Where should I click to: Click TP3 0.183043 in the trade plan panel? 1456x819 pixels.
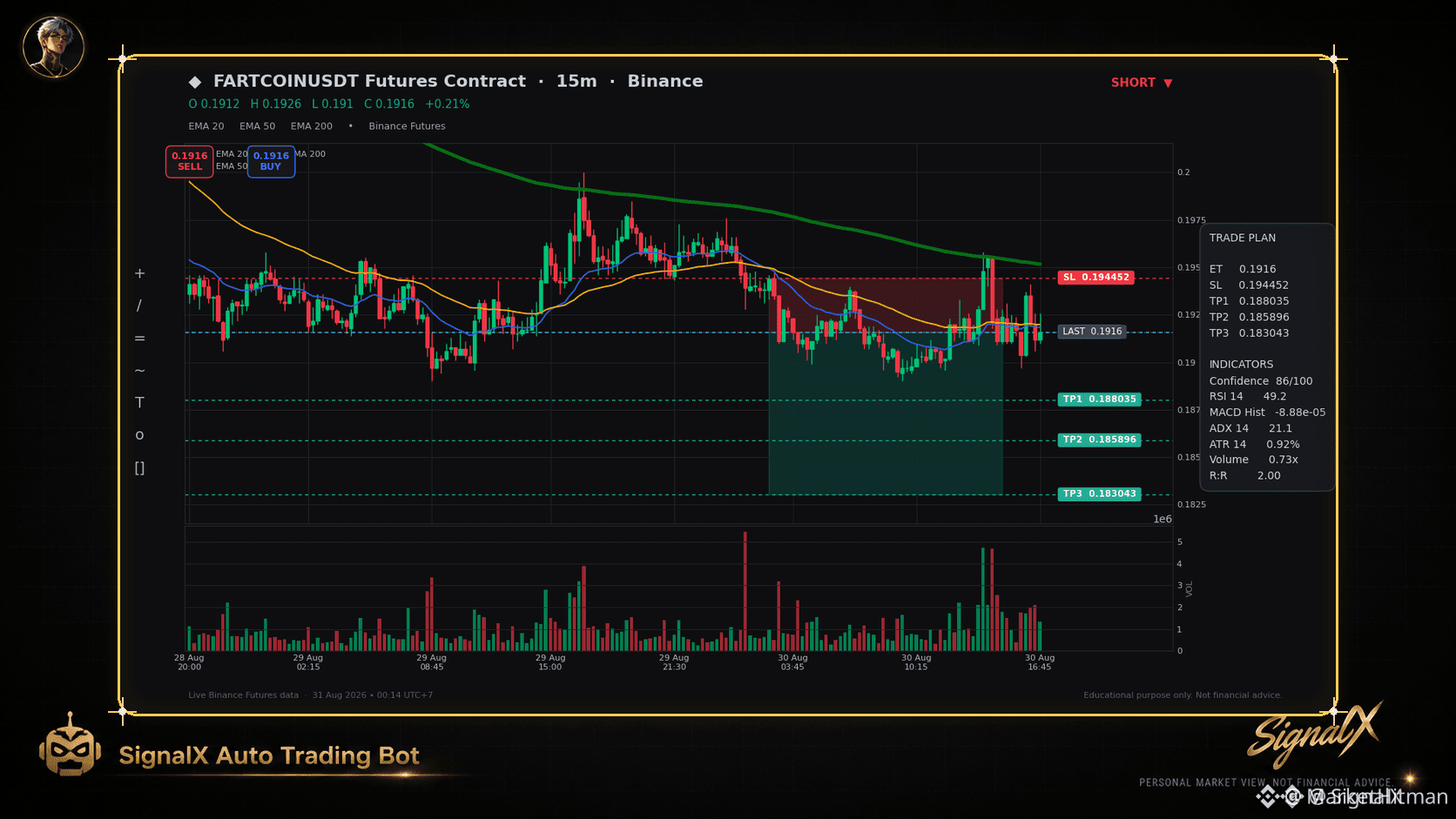1249,333
